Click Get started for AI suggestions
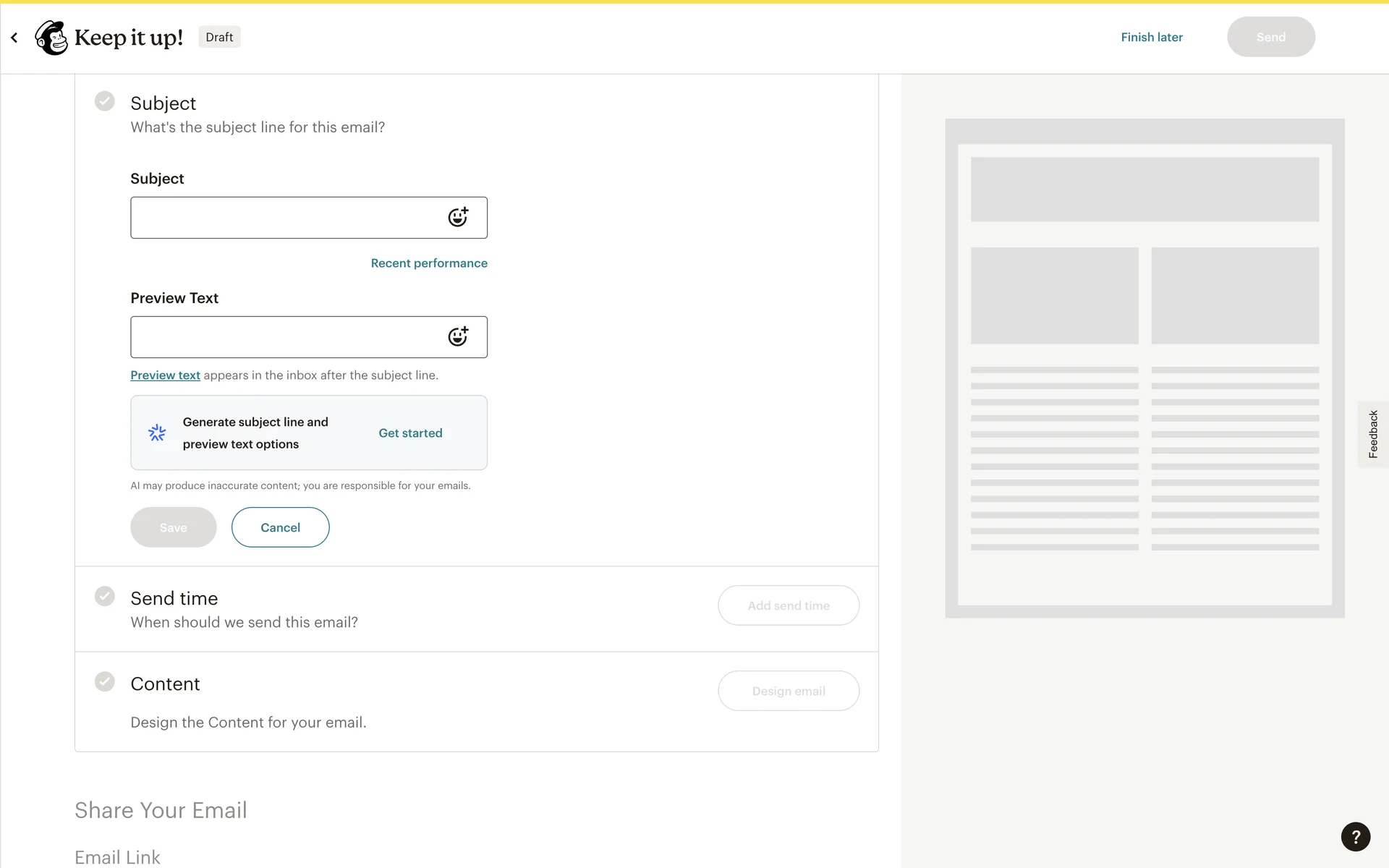This screenshot has height=868, width=1389. (410, 433)
